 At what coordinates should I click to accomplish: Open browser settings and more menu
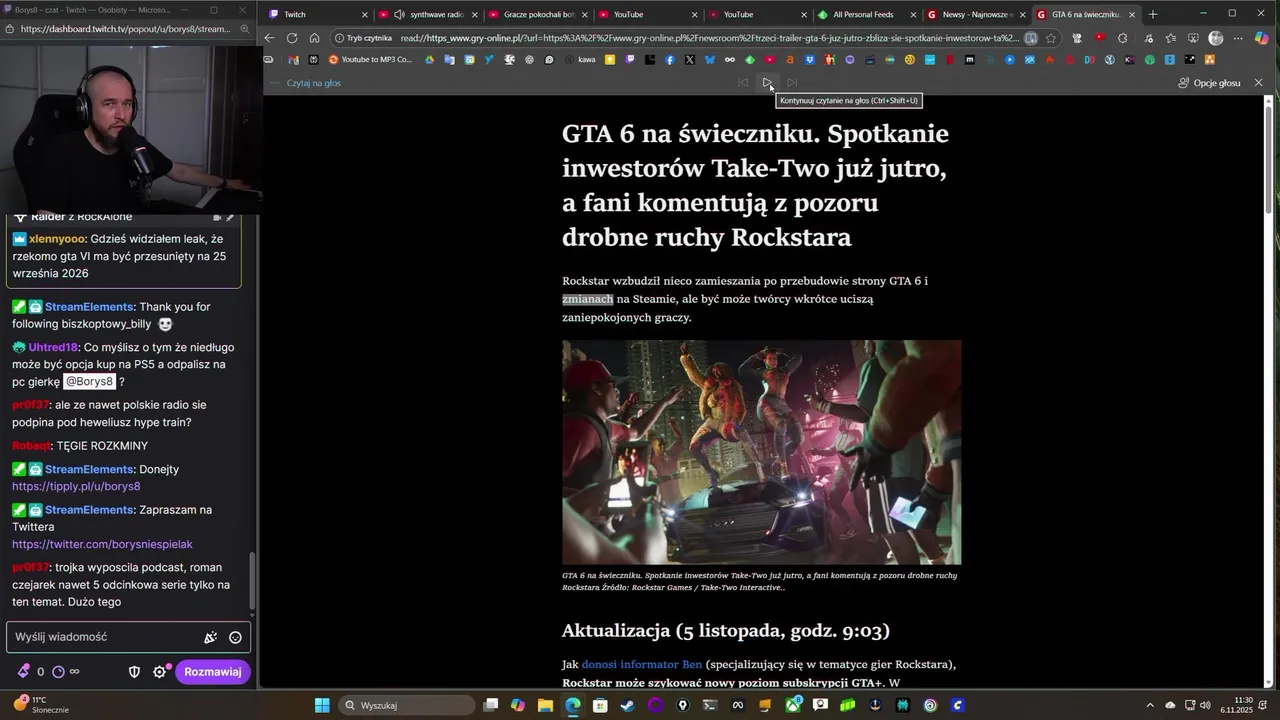(1238, 38)
